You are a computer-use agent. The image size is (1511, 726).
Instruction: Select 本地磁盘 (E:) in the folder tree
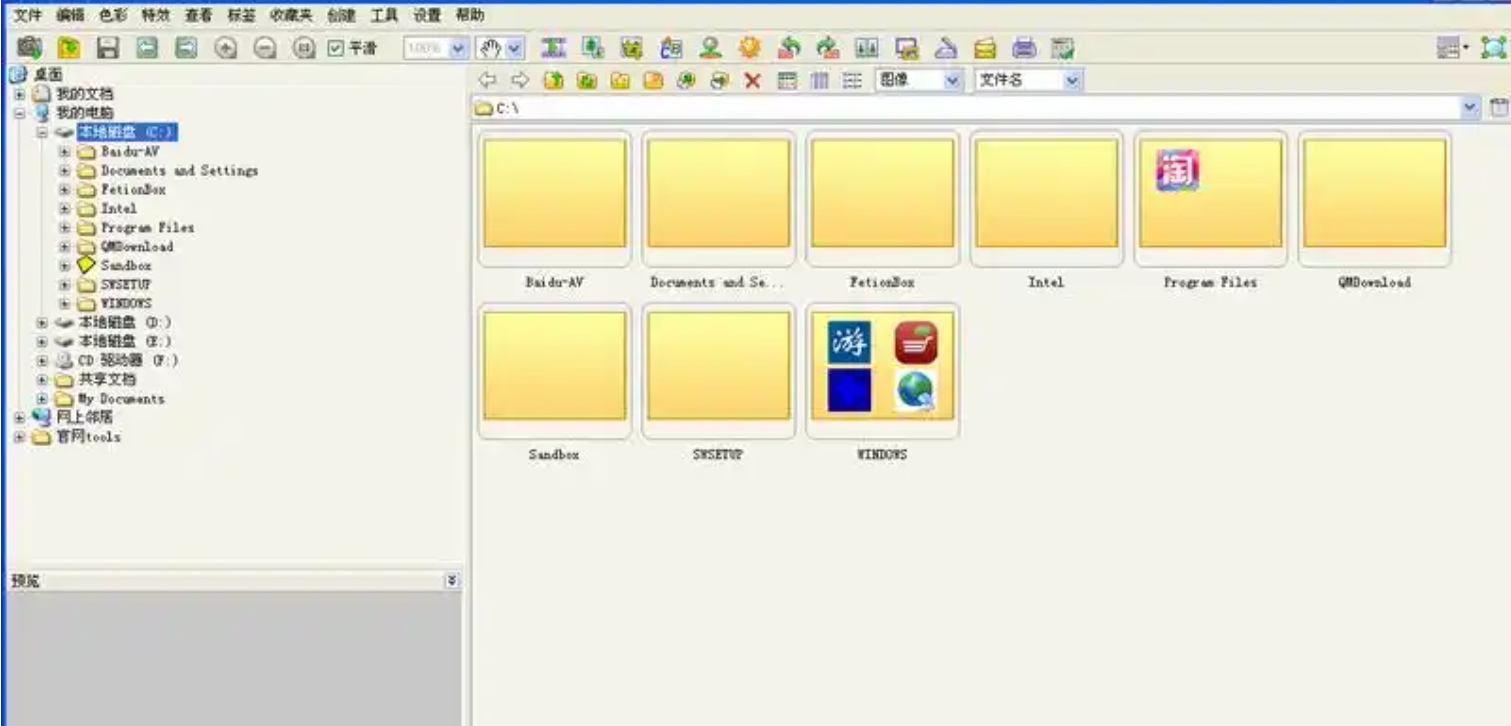pyautogui.click(x=125, y=341)
